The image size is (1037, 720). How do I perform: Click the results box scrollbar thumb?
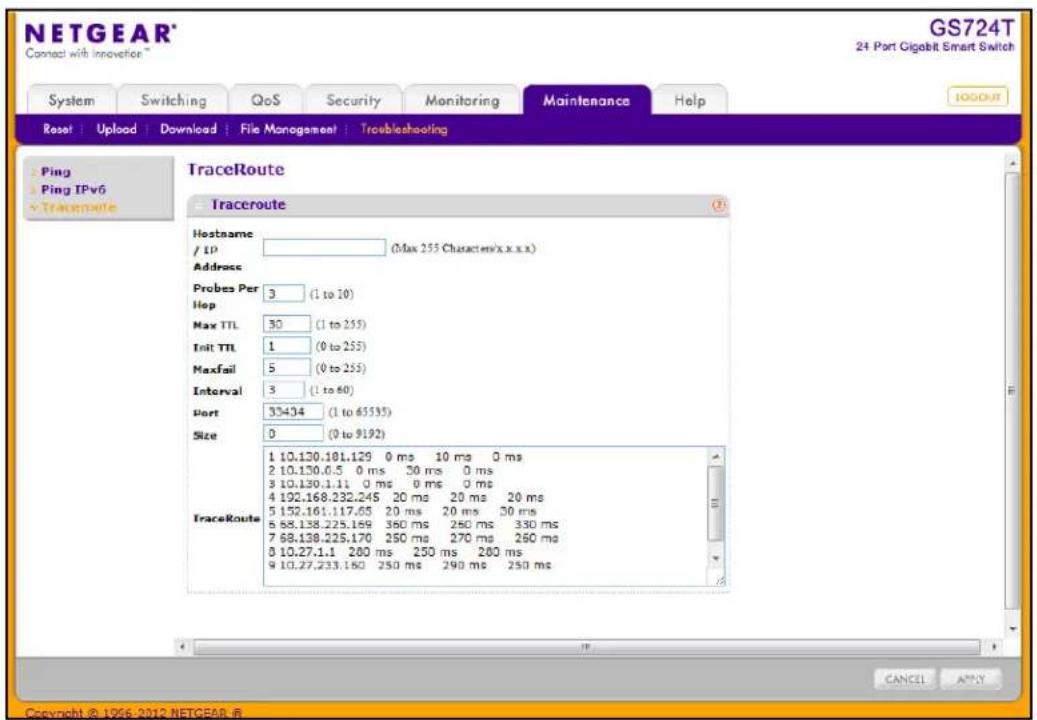[715, 502]
